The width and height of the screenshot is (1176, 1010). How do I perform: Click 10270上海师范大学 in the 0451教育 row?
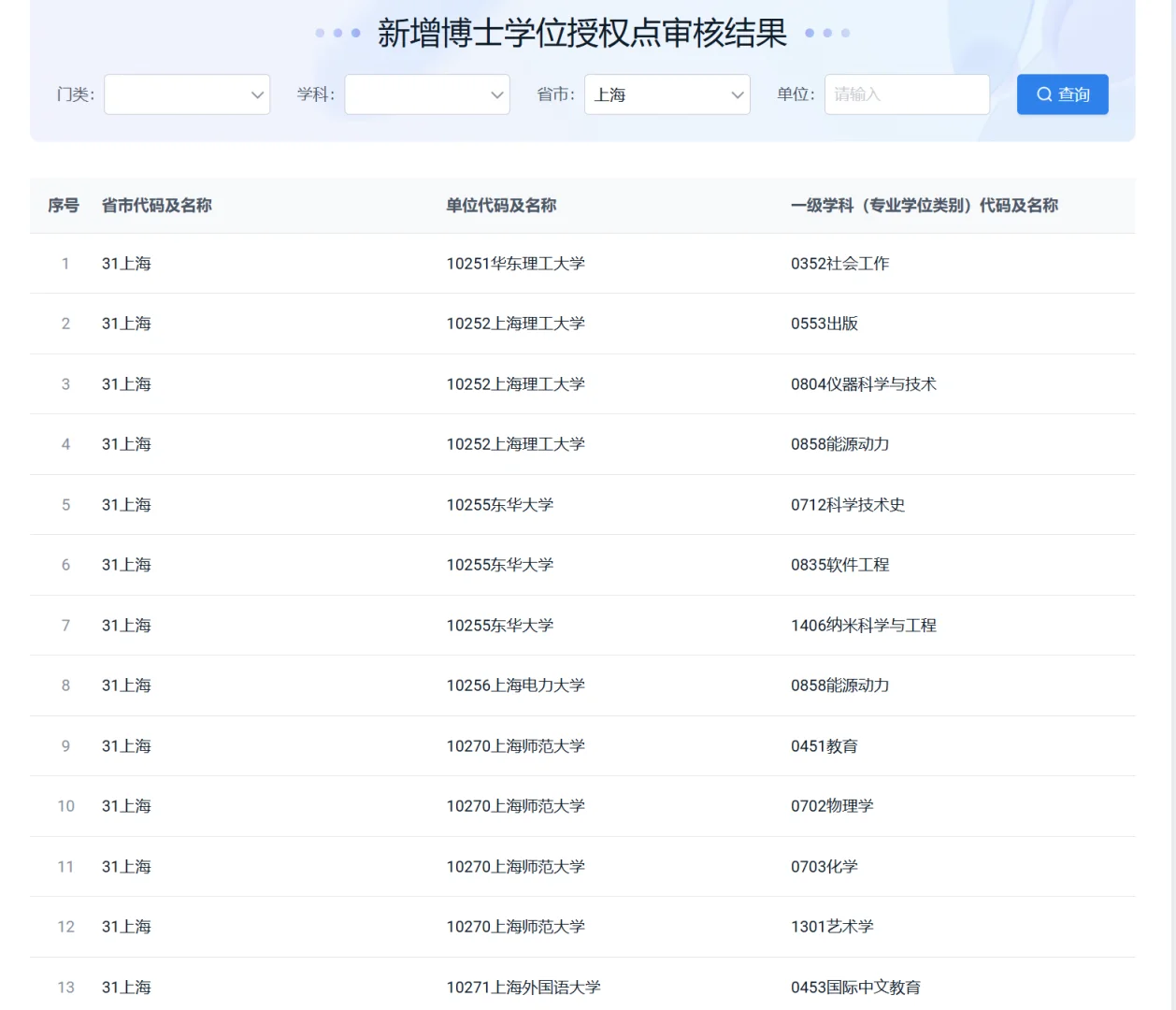(x=515, y=746)
